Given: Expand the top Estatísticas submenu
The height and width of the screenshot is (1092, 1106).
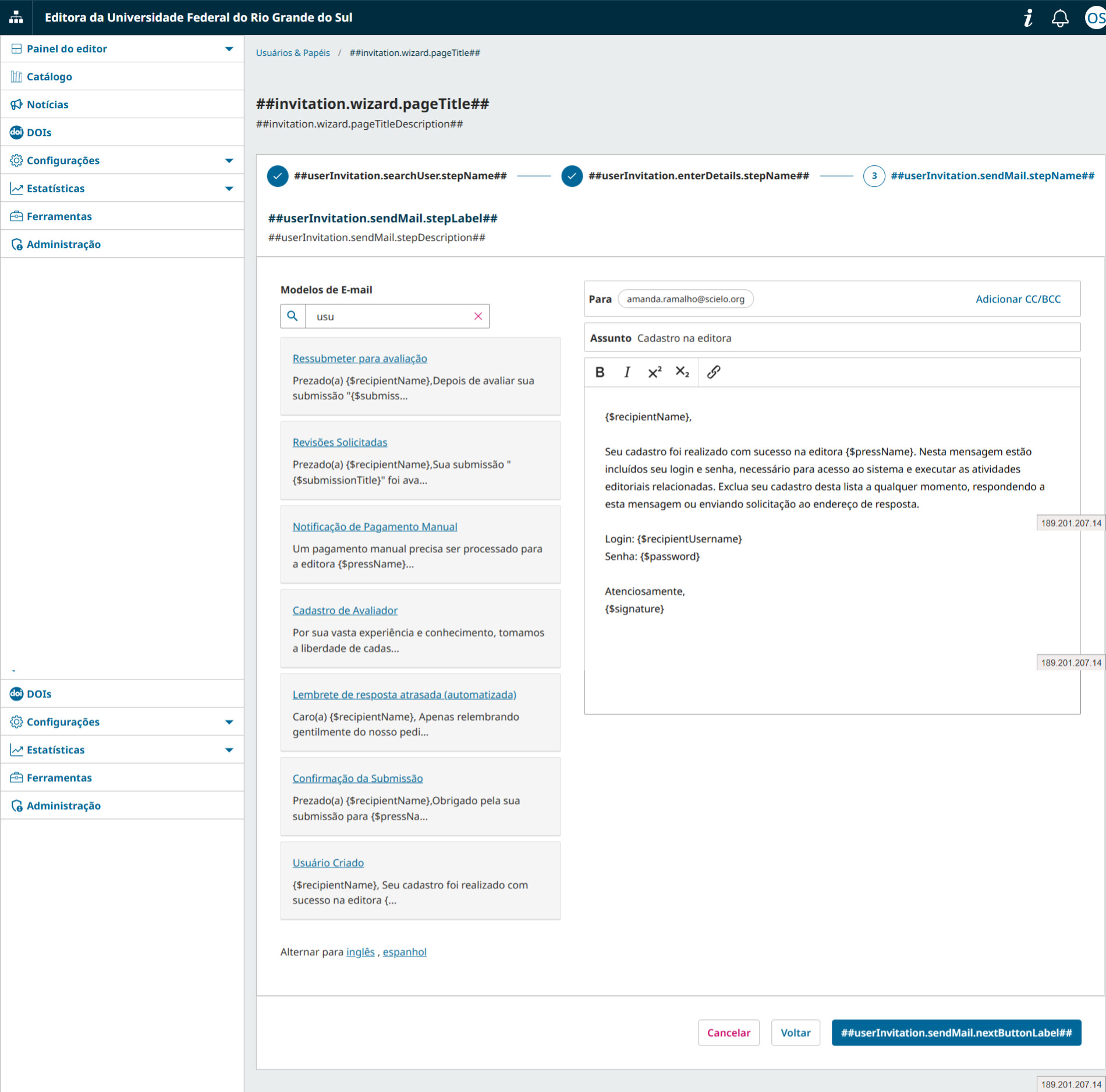Looking at the screenshot, I should [x=229, y=189].
